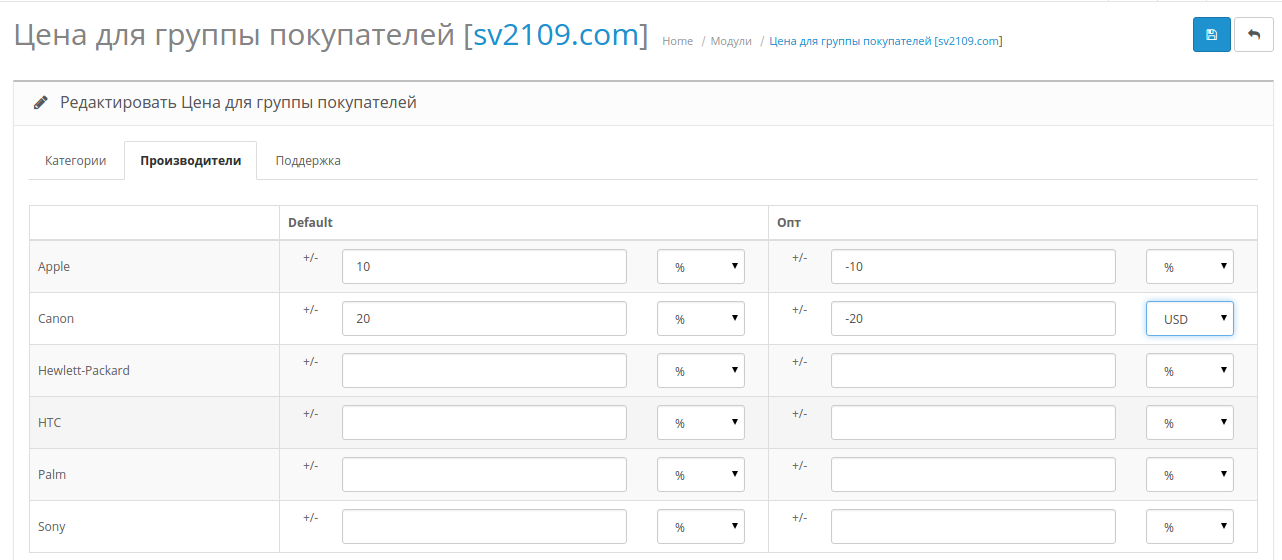1282x560 pixels.
Task: Click the Default column header
Action: click(x=310, y=223)
